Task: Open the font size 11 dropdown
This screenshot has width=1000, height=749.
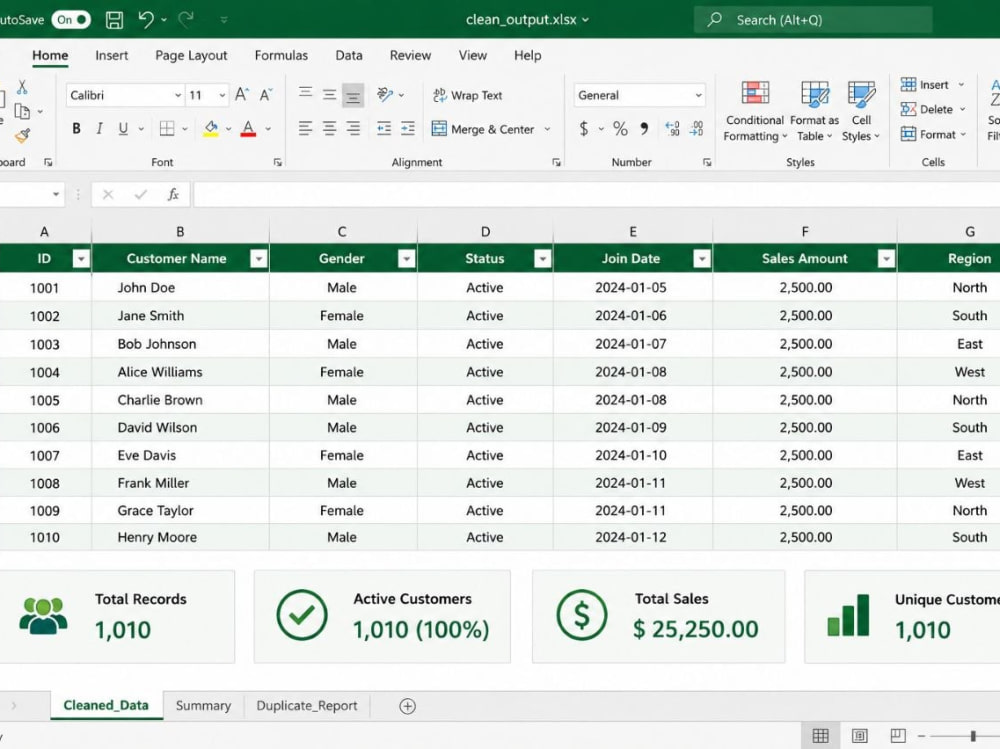Action: (x=221, y=96)
